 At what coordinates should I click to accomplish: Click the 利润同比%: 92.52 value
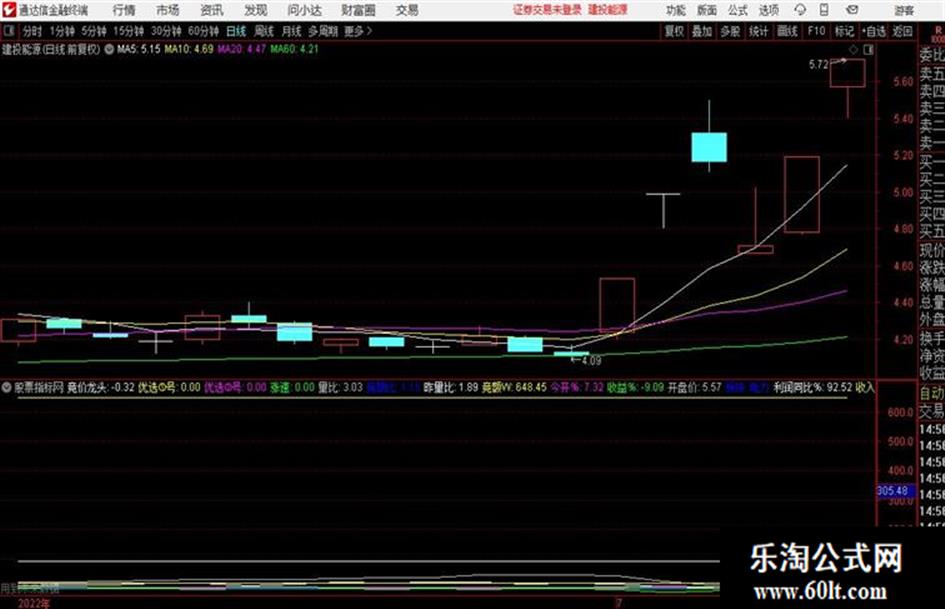813,388
